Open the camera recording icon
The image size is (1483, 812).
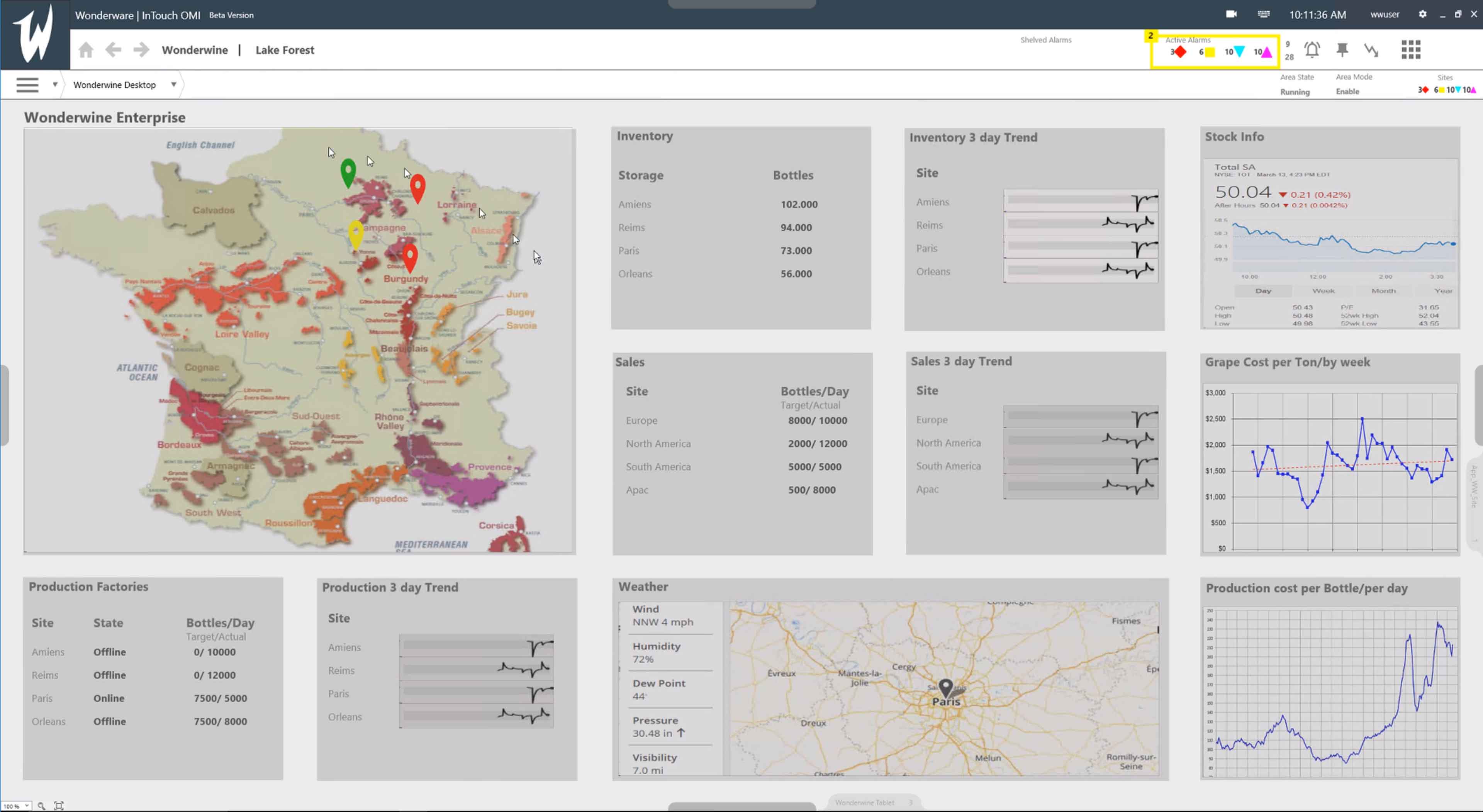[x=1232, y=14]
